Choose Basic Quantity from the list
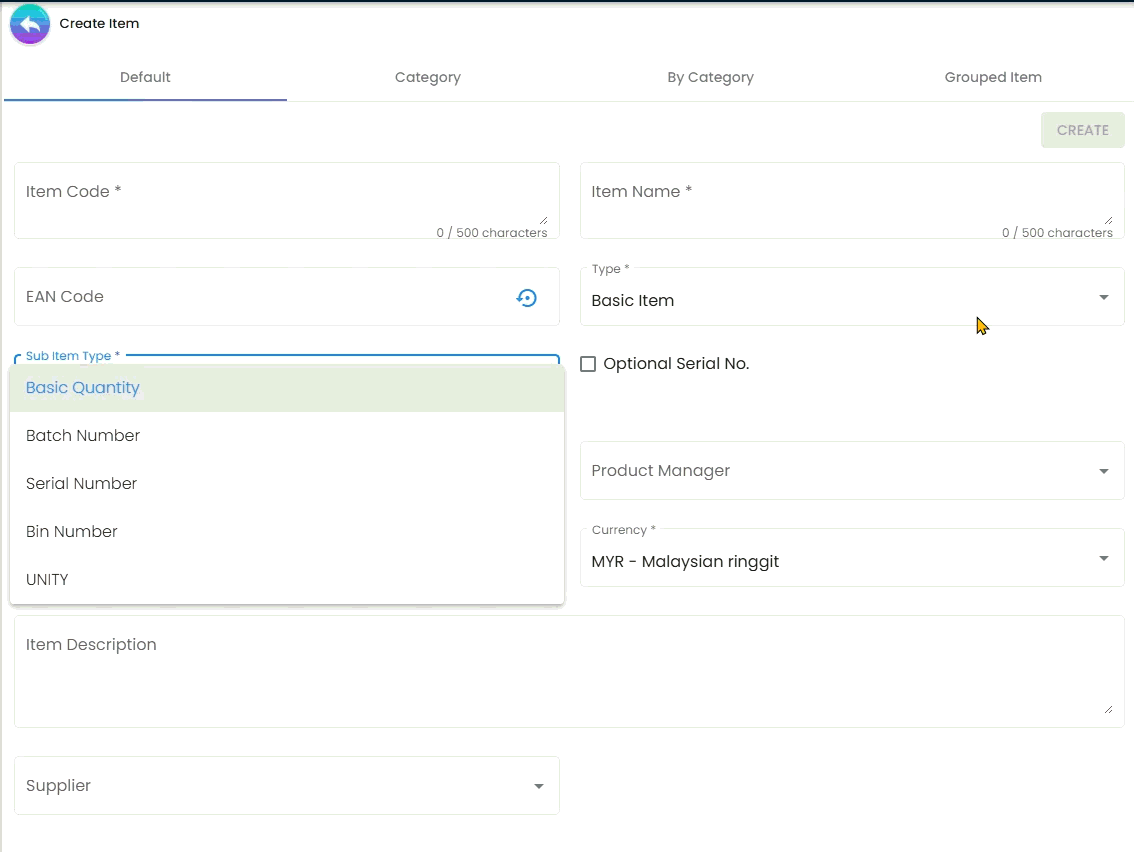 pos(83,388)
